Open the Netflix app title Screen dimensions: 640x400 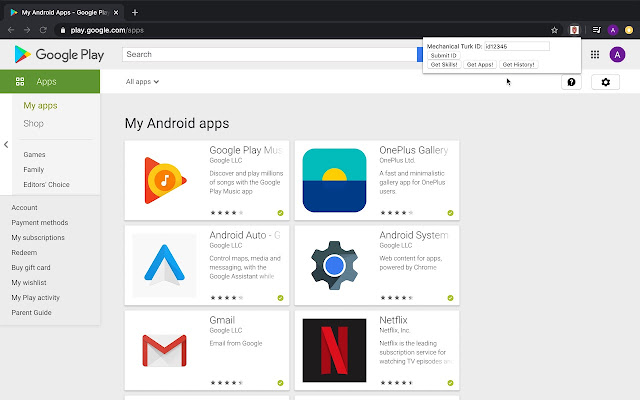[x=393, y=320]
